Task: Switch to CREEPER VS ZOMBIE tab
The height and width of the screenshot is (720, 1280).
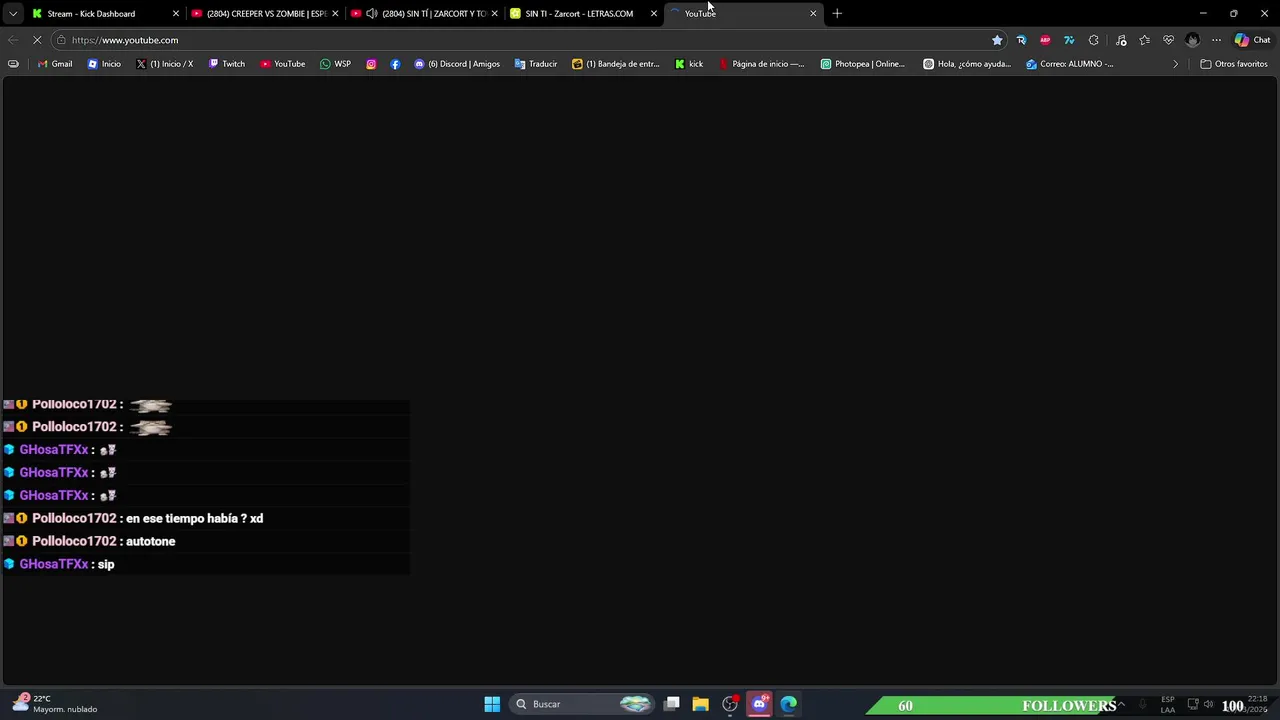Action: [266, 14]
